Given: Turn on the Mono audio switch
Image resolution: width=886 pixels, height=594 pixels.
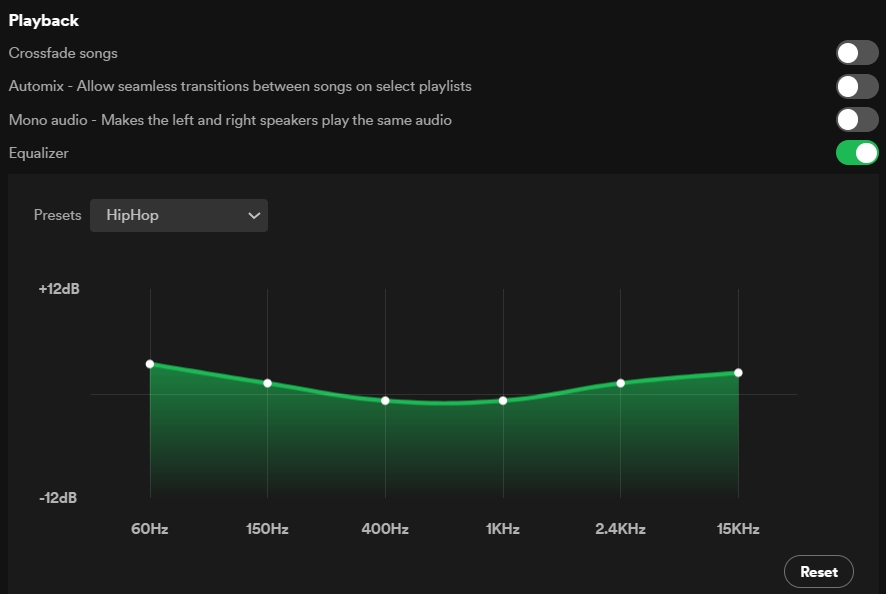Looking at the screenshot, I should pyautogui.click(x=857, y=120).
